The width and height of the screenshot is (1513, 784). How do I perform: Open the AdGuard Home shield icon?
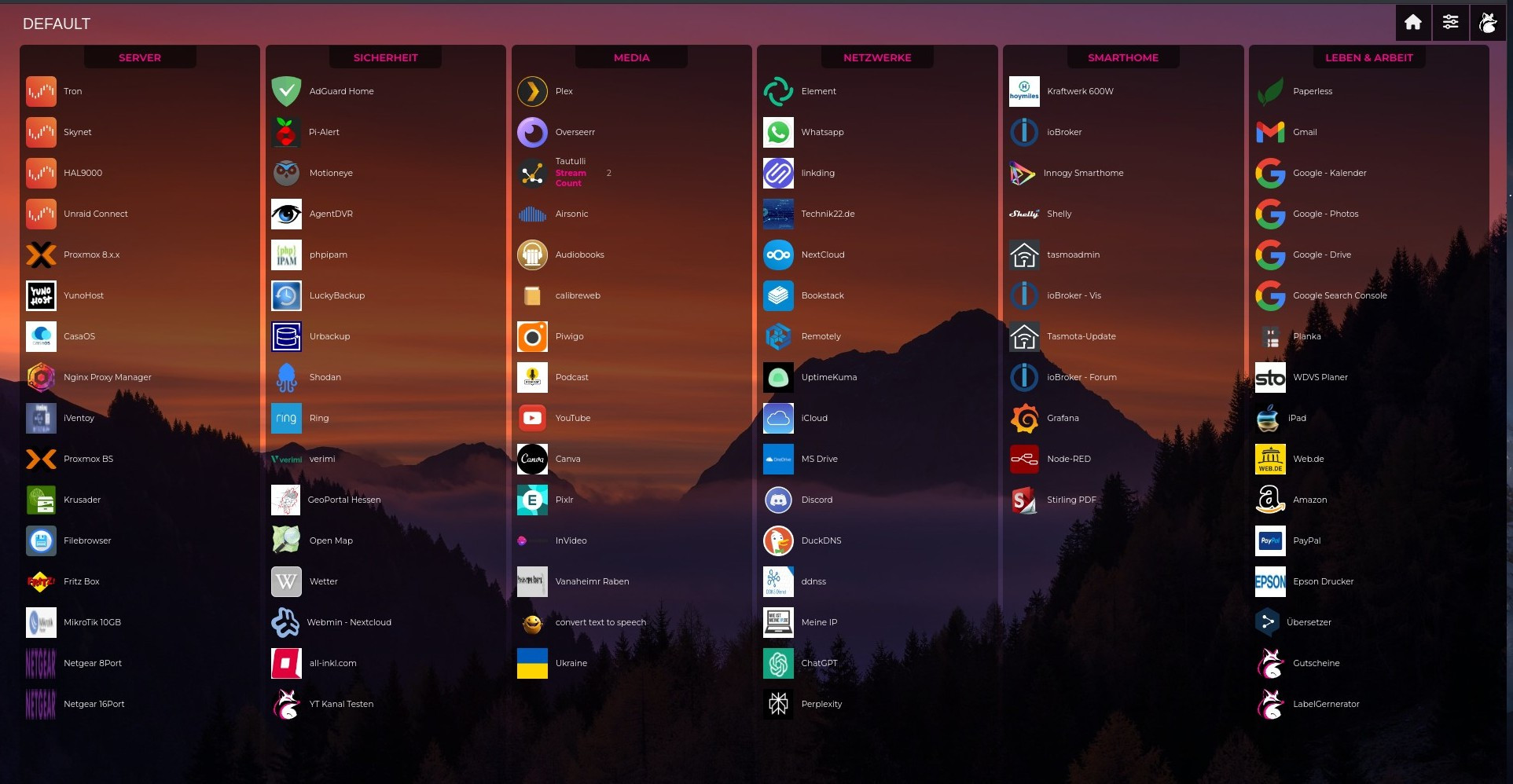point(286,91)
